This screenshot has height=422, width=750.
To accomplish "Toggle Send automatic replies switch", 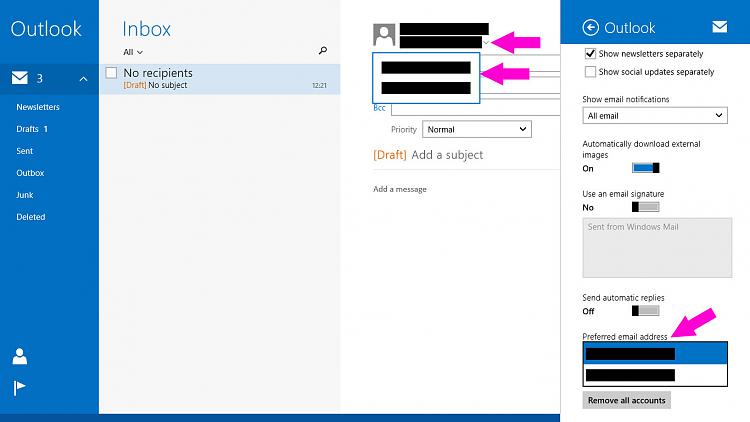I will click(x=646, y=311).
